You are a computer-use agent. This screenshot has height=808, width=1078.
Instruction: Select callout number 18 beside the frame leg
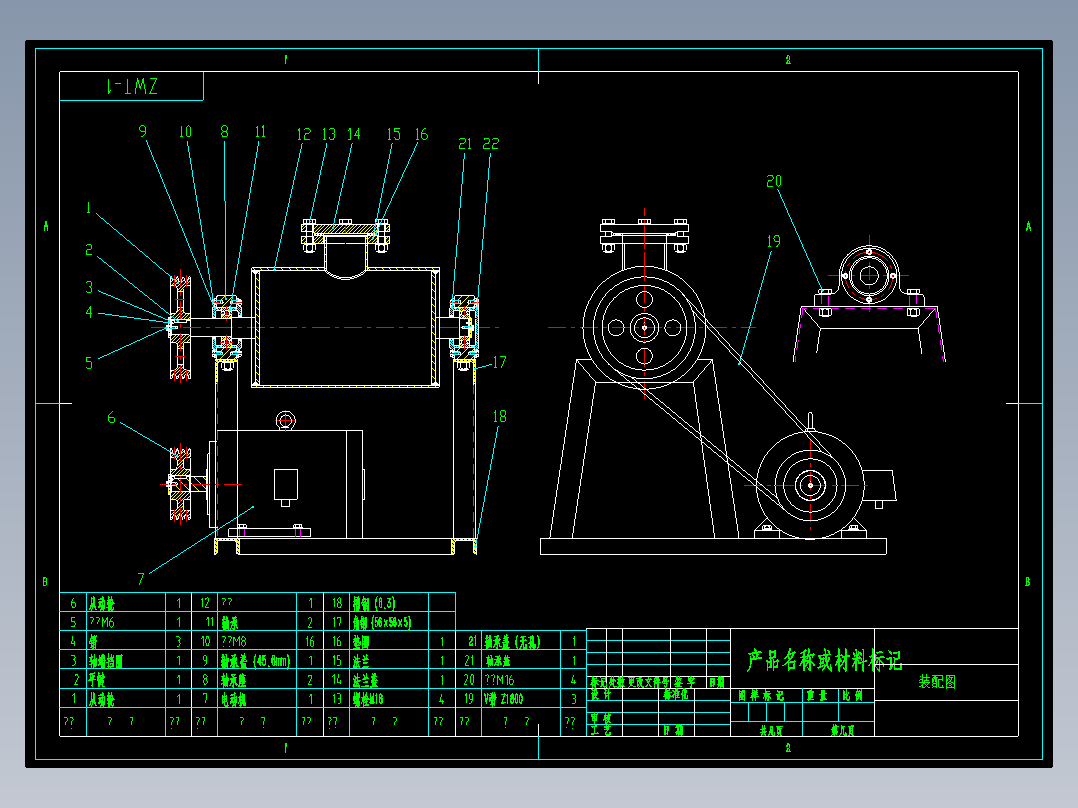pyautogui.click(x=499, y=416)
